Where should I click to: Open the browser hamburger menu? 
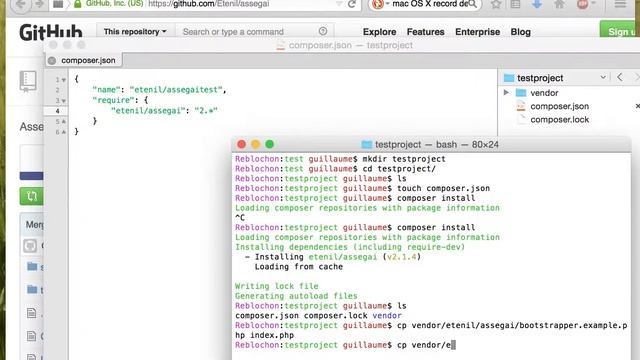[x=620, y=4]
